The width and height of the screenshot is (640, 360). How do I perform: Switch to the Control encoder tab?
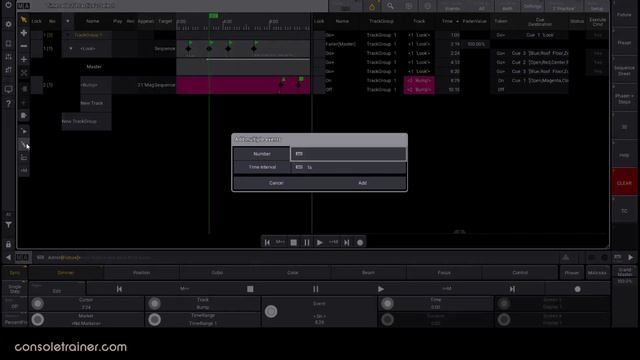pos(520,273)
